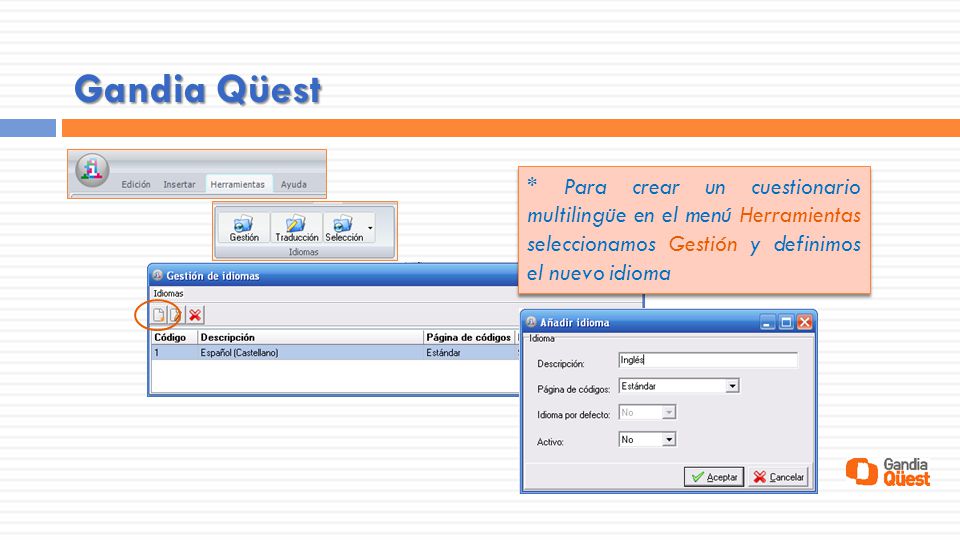Click the Selección icon in Idiomas group
Image resolution: width=960 pixels, height=540 pixels.
[x=343, y=228]
